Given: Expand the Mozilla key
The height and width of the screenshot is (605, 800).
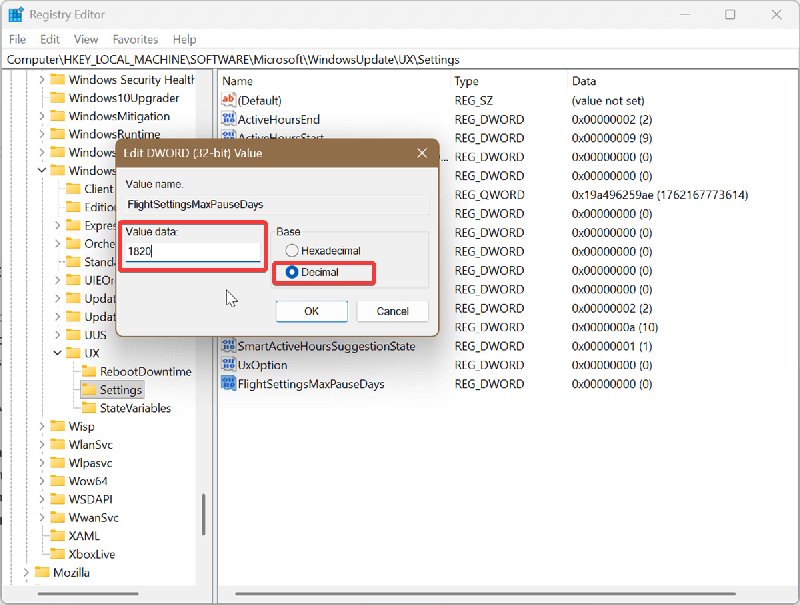Looking at the screenshot, I should [x=26, y=572].
